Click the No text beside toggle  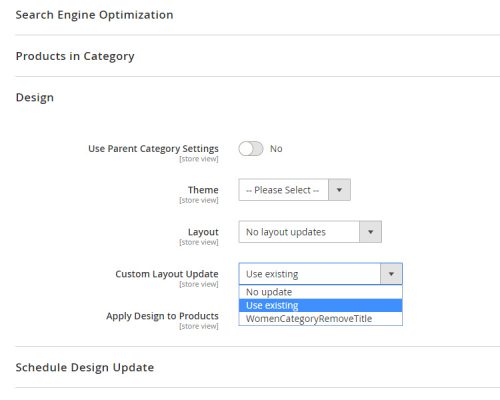point(276,149)
